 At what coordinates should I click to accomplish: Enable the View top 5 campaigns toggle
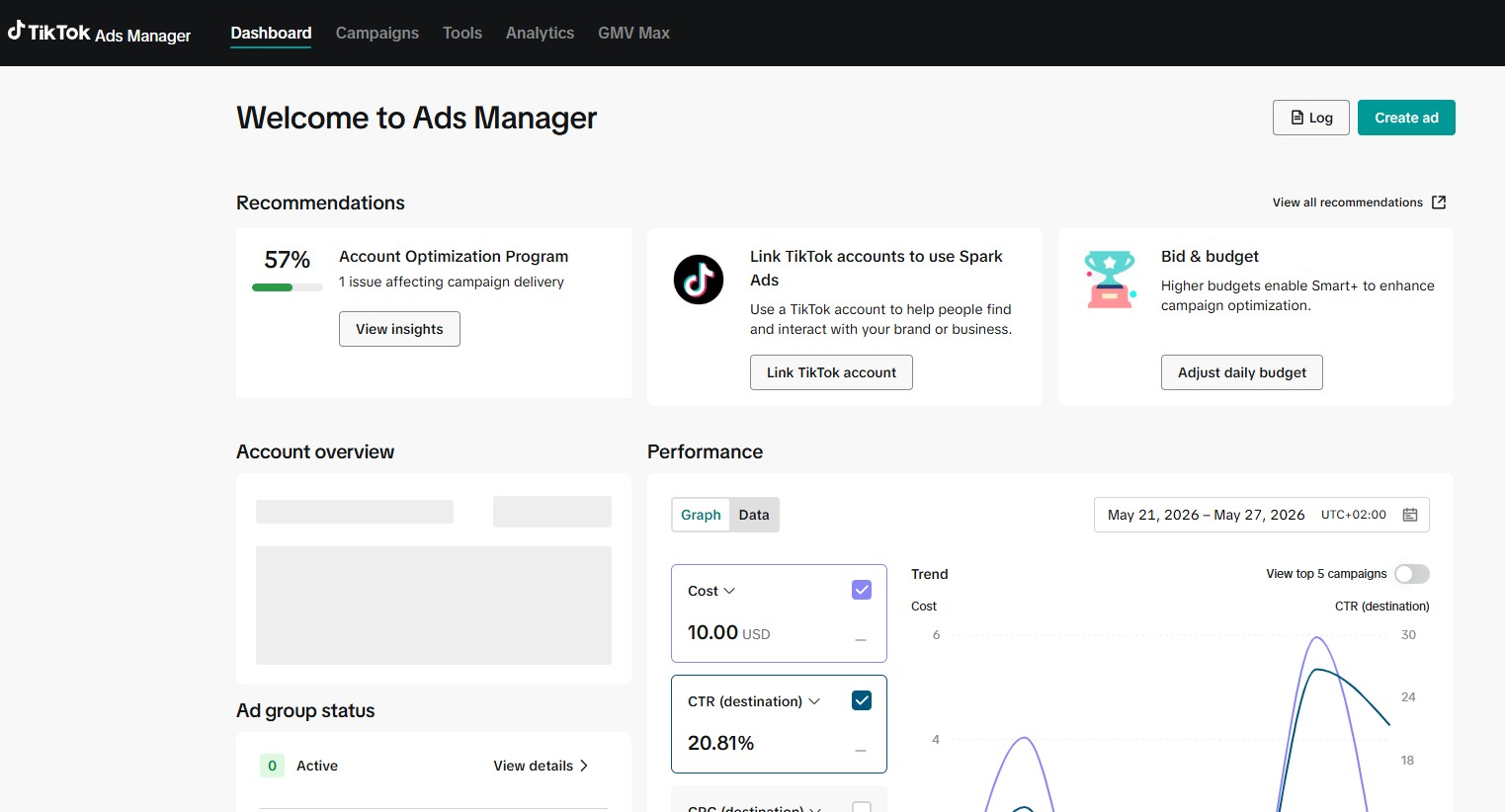coord(1412,574)
